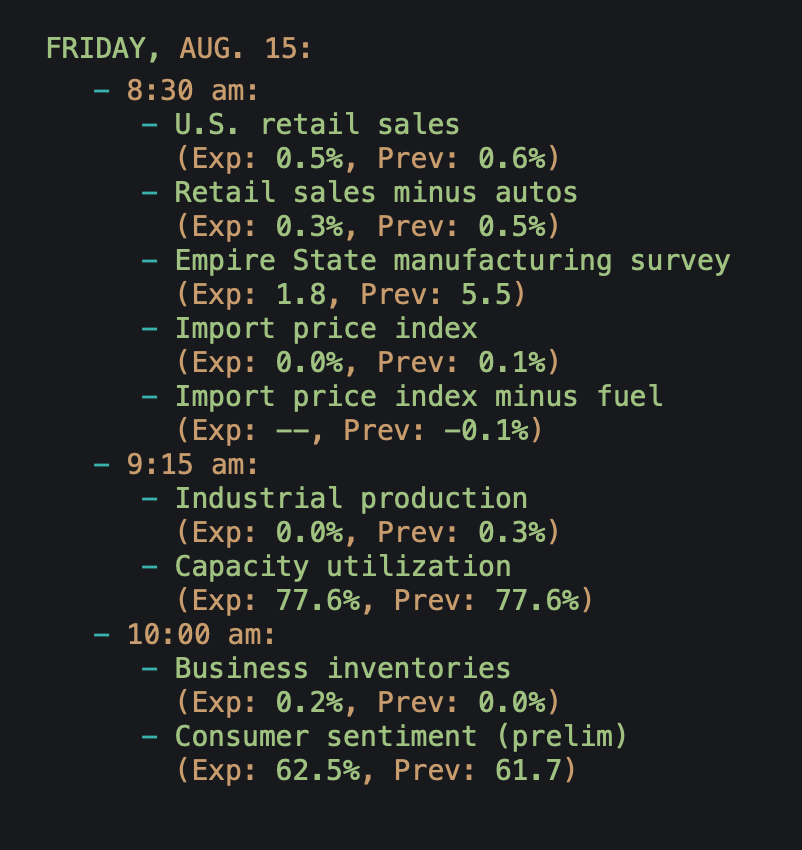Click the Exp: 62.5%, Prev: 61.7 values
This screenshot has width=802, height=850.
[x=376, y=770]
